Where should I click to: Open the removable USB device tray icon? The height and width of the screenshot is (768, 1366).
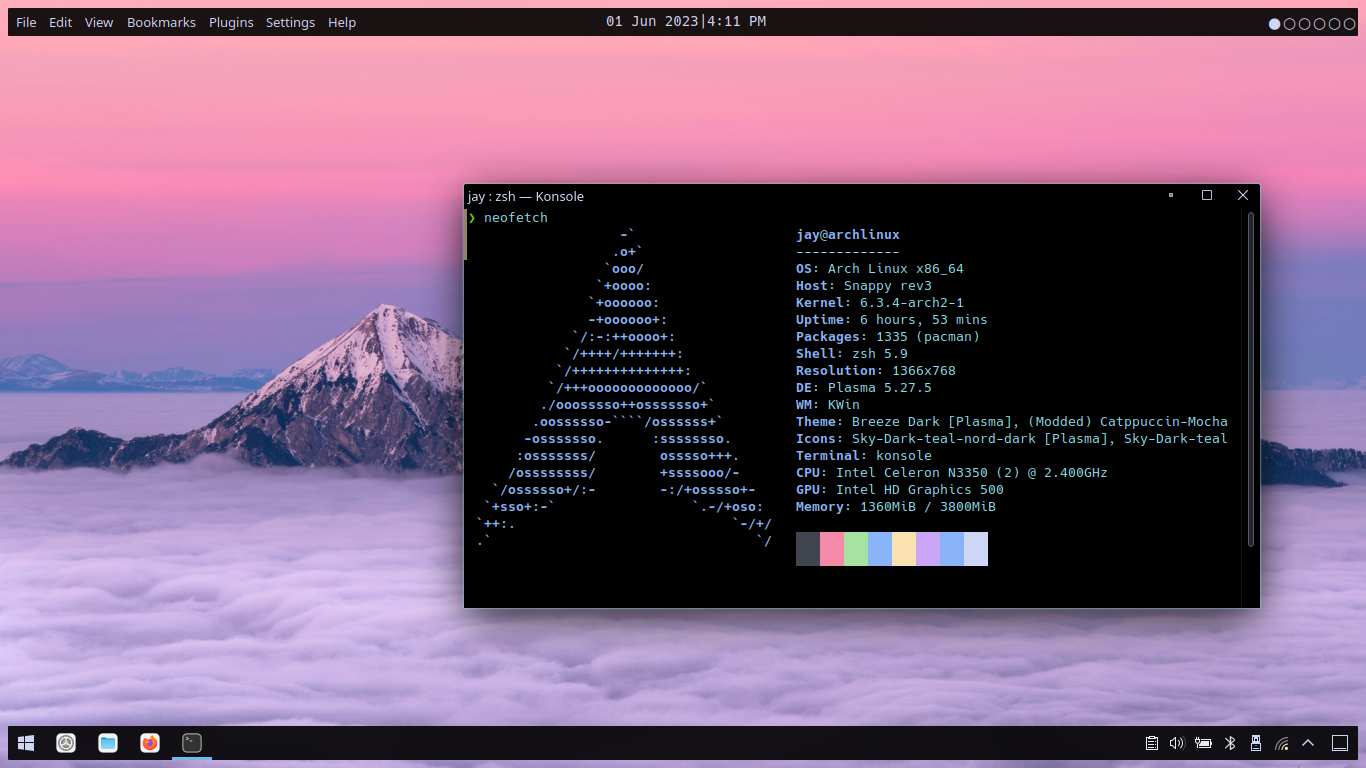coord(1256,743)
